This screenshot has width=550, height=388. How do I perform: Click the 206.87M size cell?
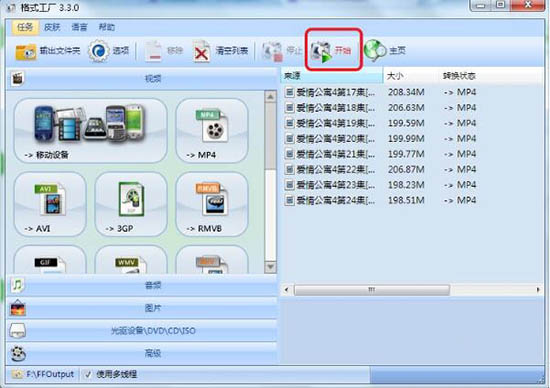point(406,169)
